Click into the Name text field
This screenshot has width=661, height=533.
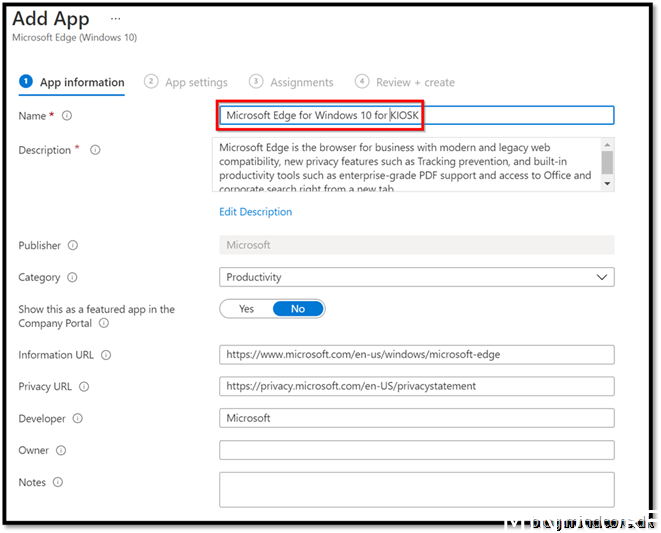point(500,116)
